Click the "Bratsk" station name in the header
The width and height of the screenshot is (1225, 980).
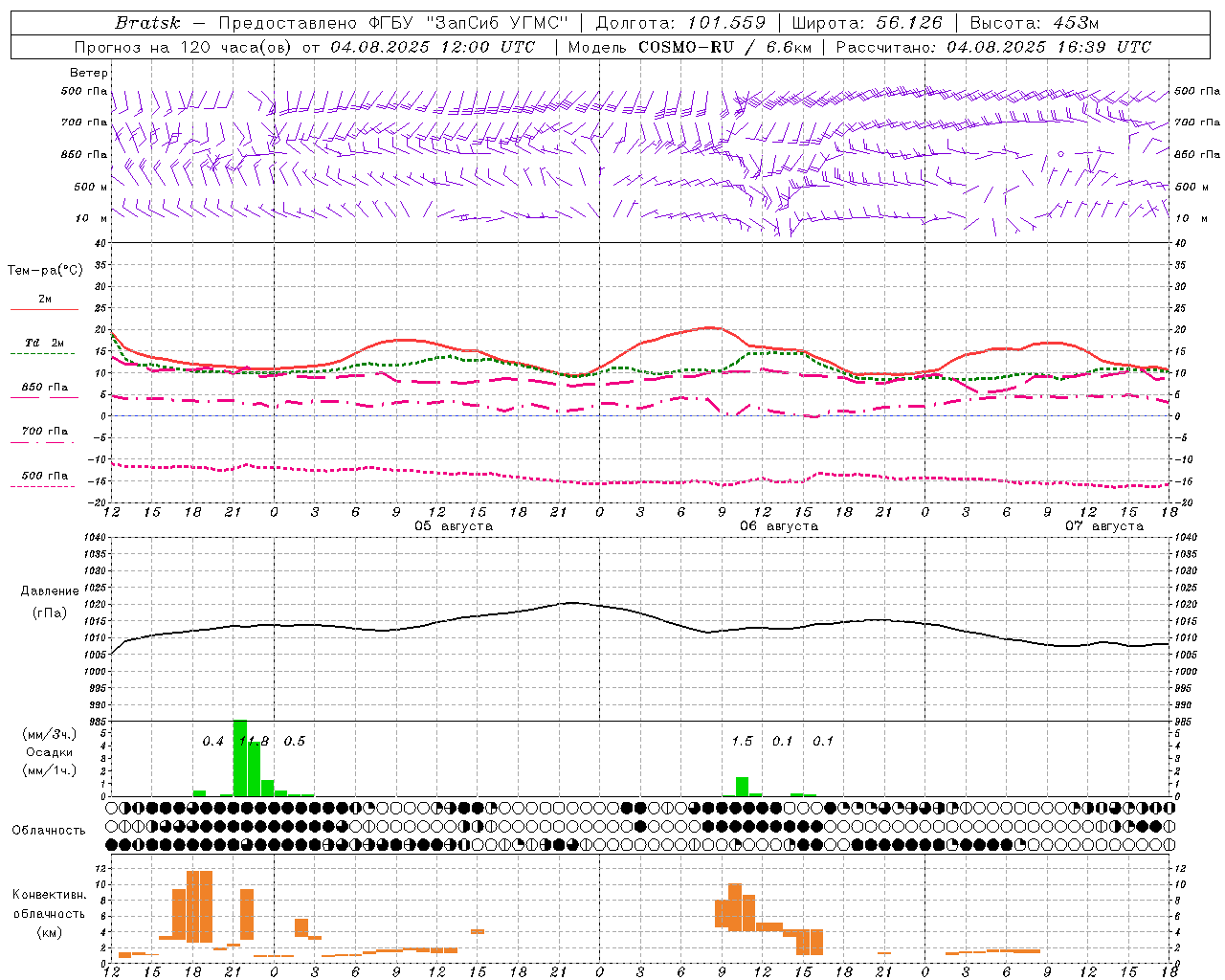tap(147, 23)
